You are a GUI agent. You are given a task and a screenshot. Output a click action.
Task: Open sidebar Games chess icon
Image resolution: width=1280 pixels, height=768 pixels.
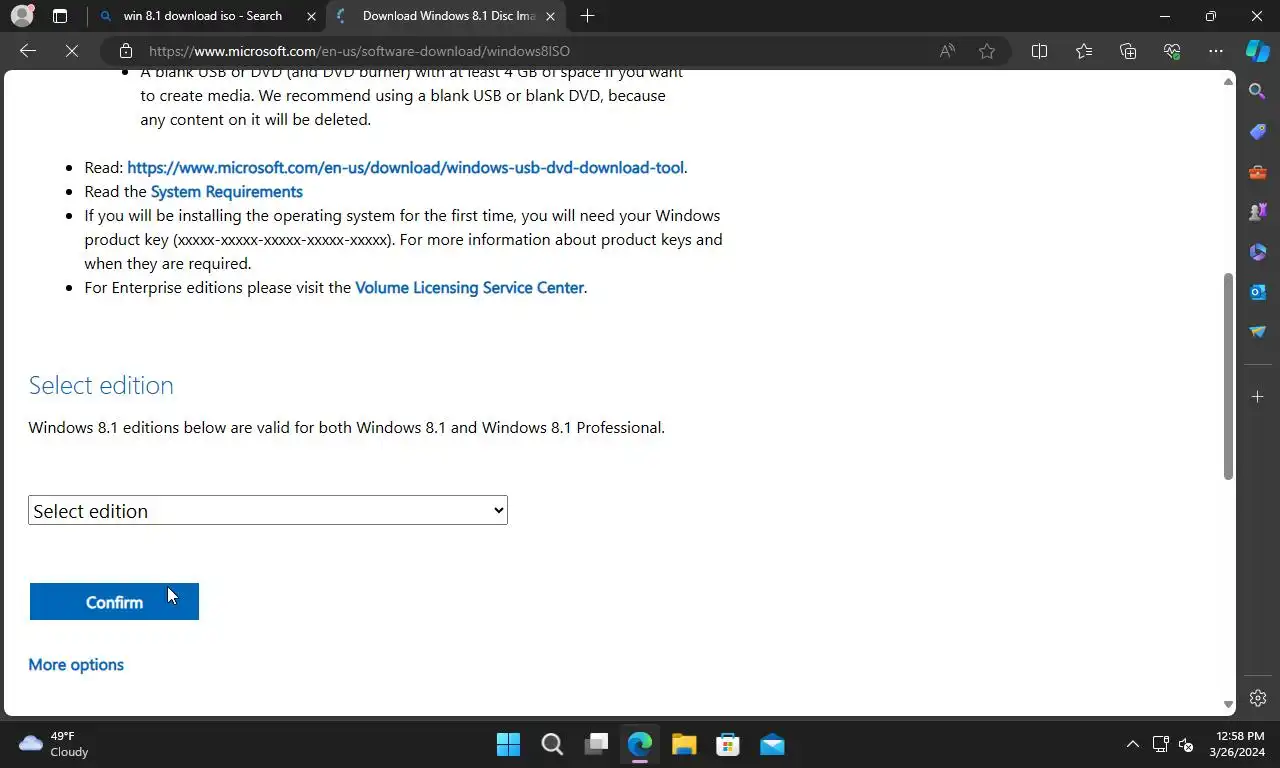click(x=1258, y=212)
